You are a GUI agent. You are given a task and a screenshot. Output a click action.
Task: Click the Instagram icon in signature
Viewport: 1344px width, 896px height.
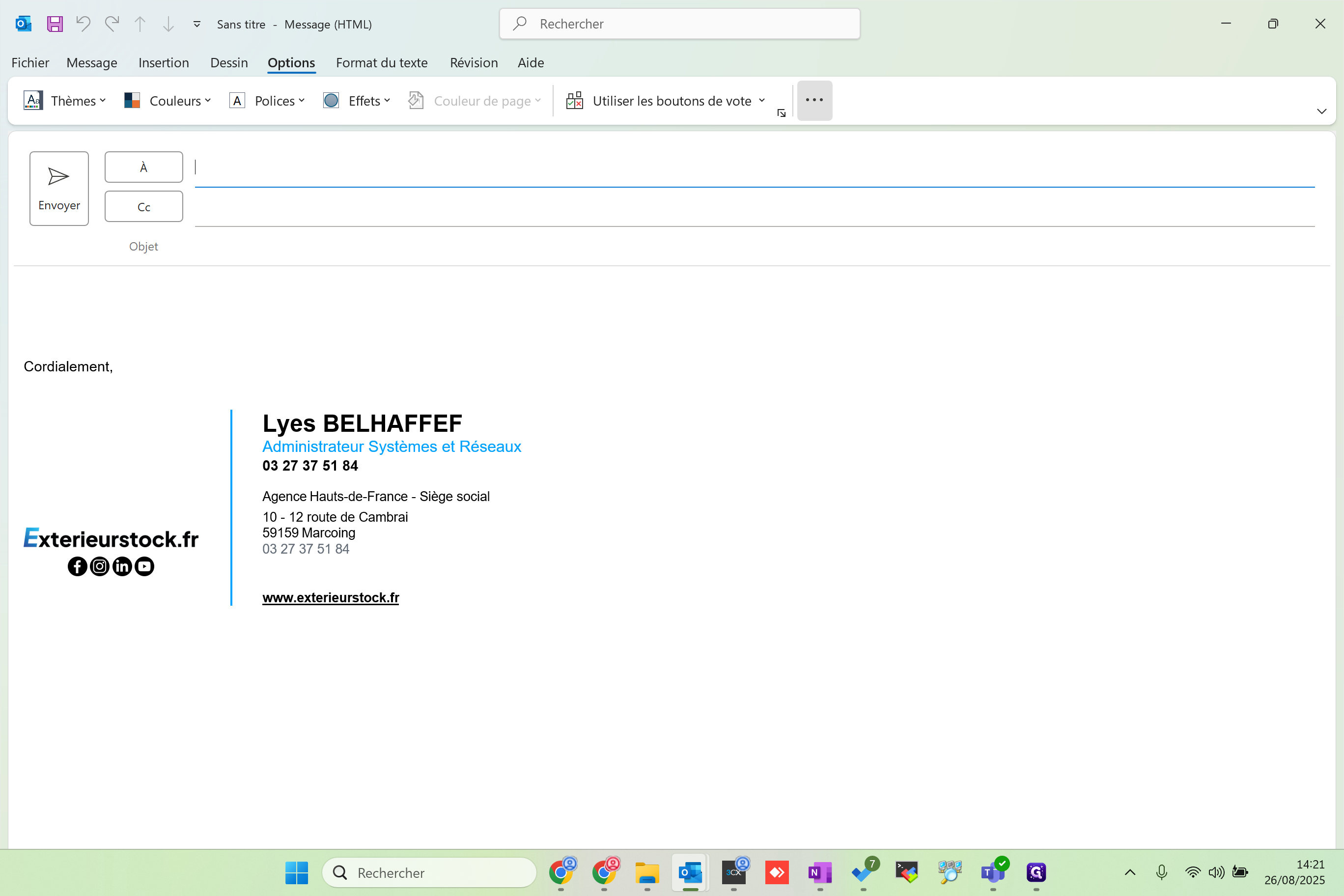(x=99, y=566)
